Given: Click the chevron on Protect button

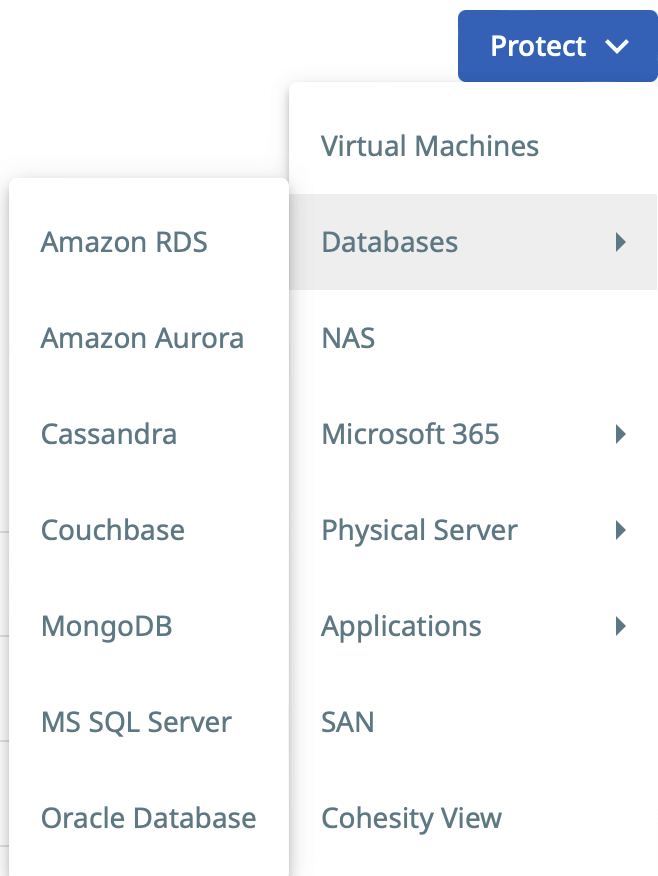Looking at the screenshot, I should [617, 46].
